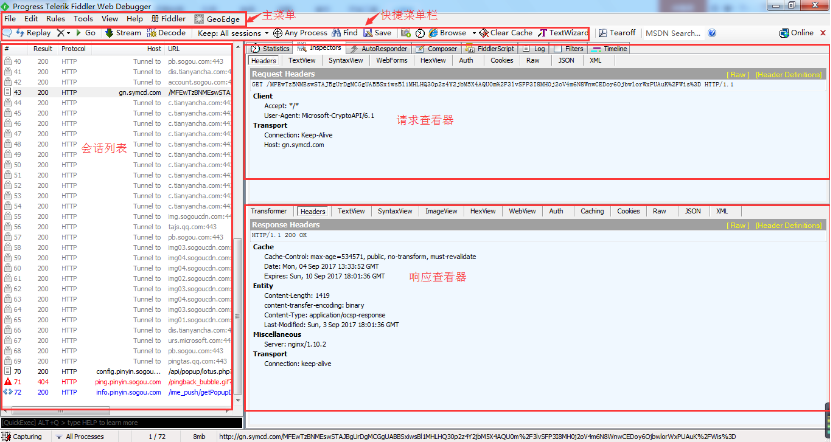
Task: Click the timer clock toolbar icon
Action: 420,33
